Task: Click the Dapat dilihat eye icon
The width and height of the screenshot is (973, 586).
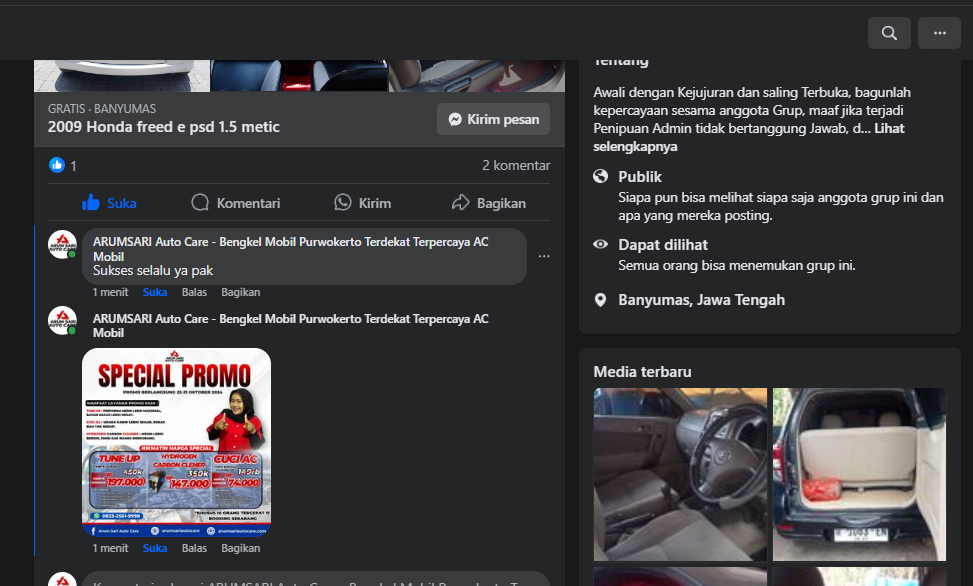Action: tap(601, 244)
